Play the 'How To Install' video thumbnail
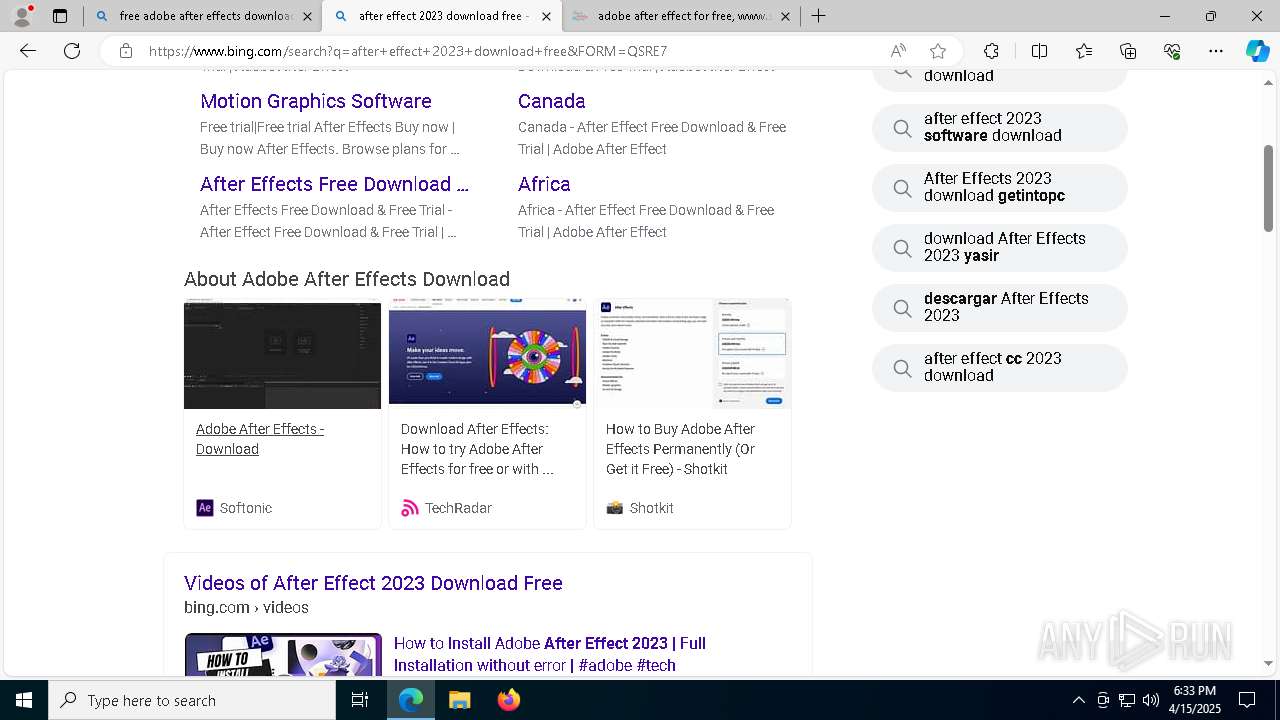The image size is (1280, 720). [x=283, y=655]
